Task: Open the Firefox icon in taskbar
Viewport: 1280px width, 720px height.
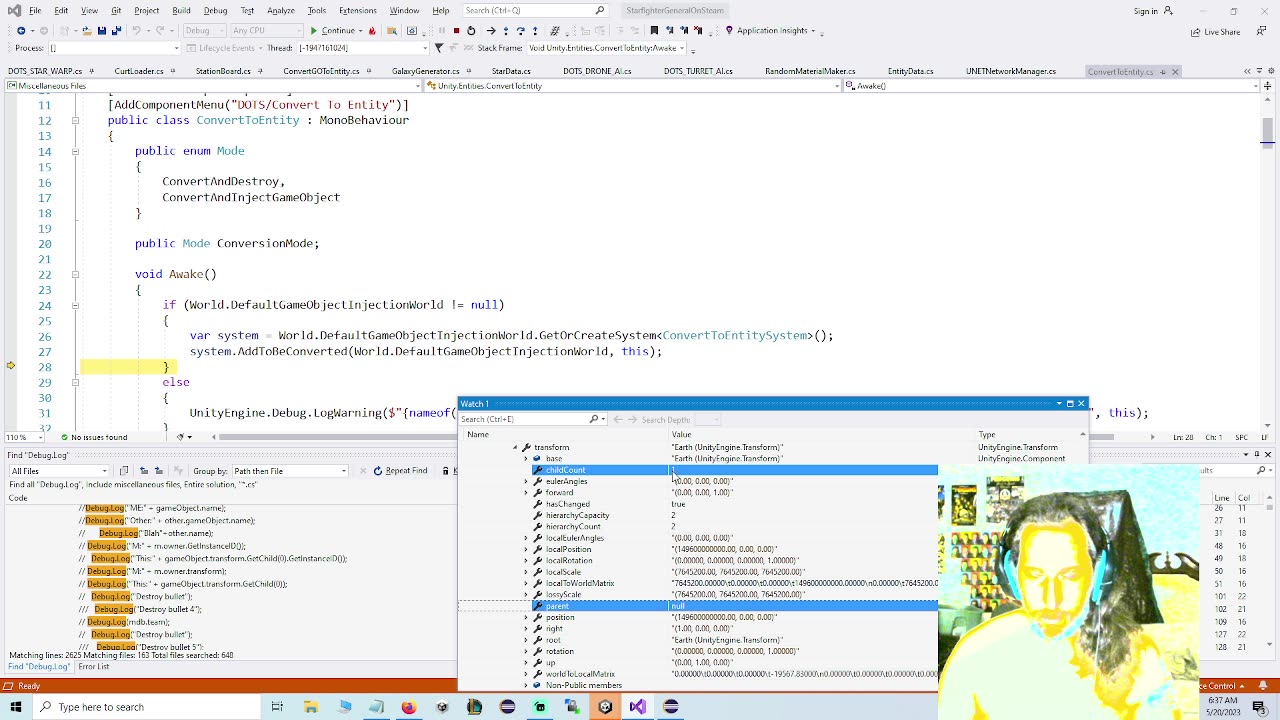Action: pos(409,707)
